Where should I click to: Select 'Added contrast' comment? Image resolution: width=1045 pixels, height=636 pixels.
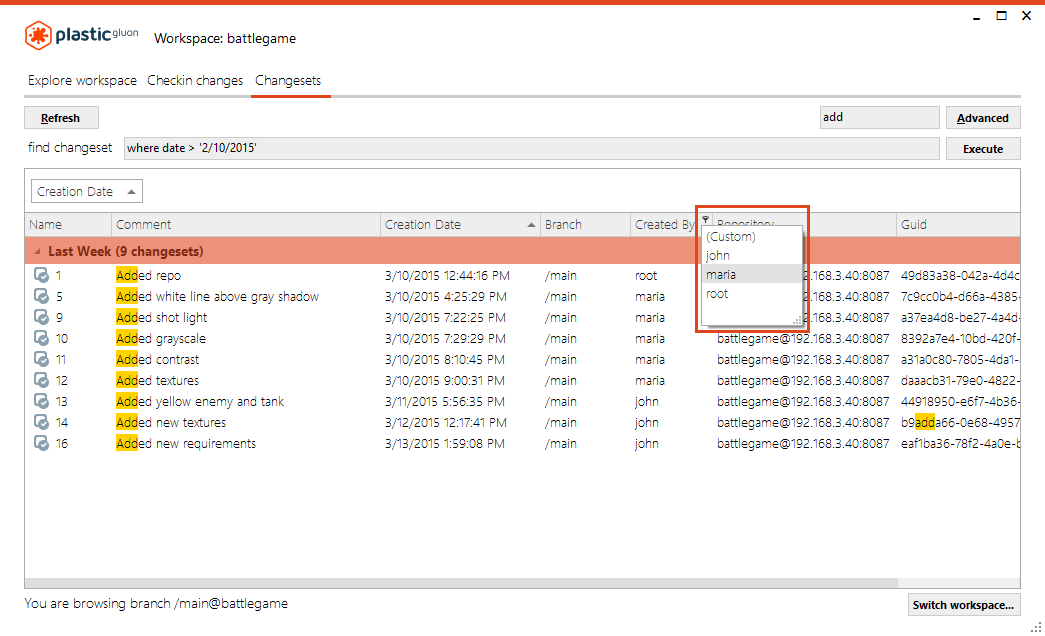[157, 359]
